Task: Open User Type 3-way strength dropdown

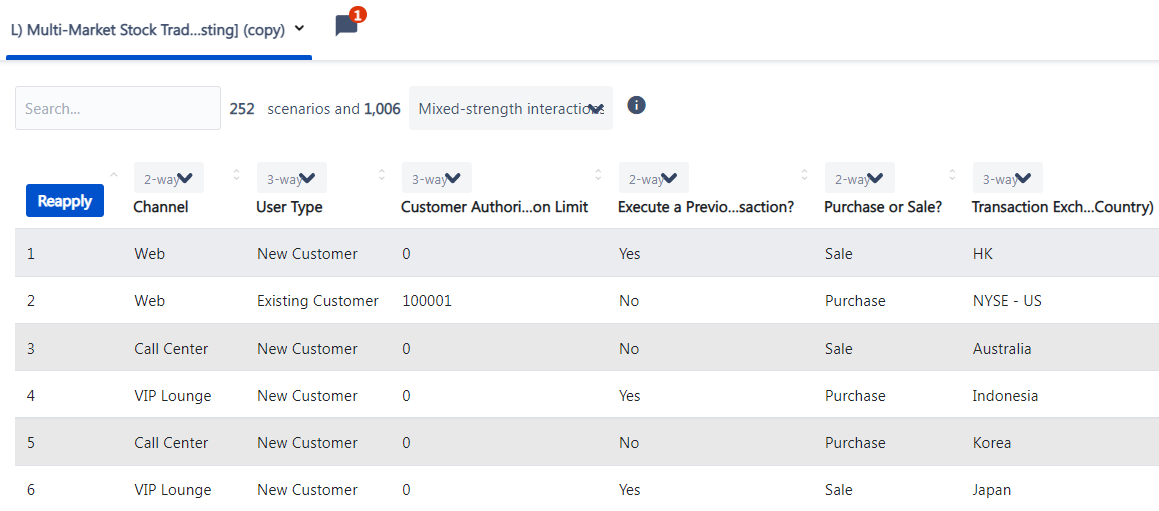Action: point(292,177)
